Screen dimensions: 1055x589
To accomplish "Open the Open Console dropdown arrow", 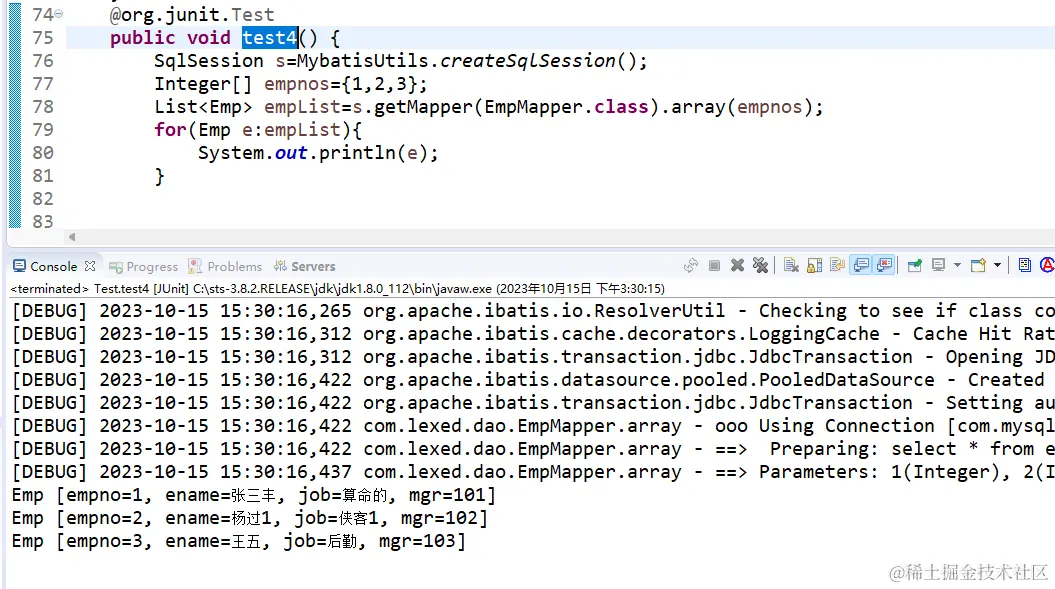I will [997, 266].
